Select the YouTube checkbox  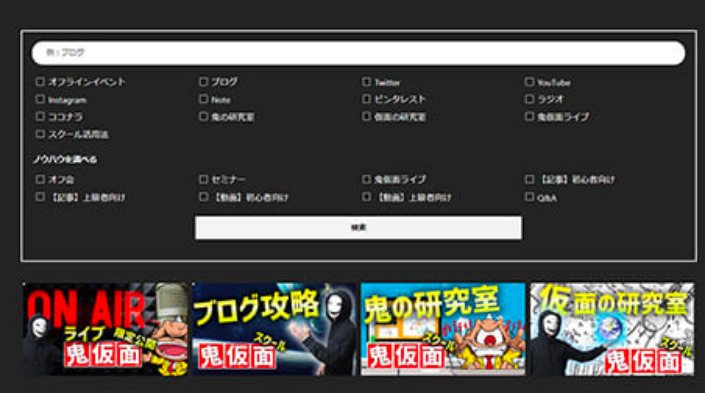(x=529, y=81)
